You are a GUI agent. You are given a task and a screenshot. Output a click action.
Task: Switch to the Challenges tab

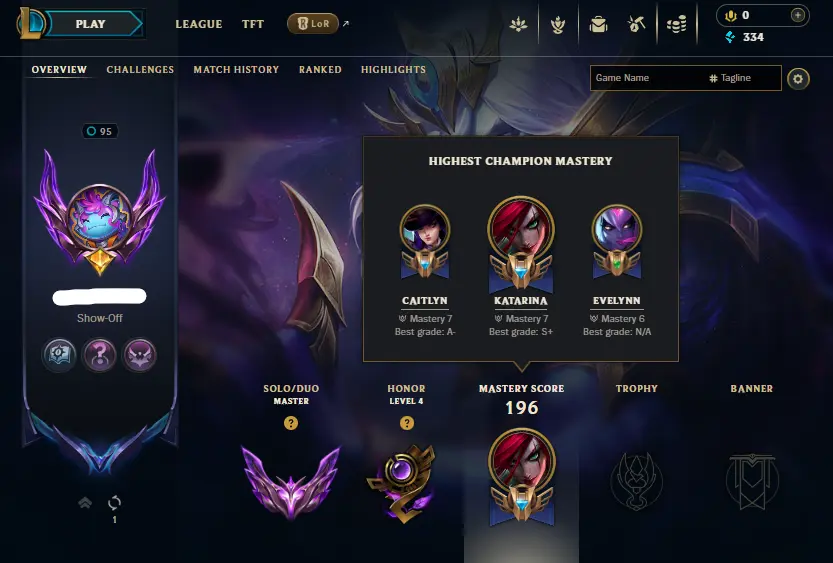coord(140,70)
